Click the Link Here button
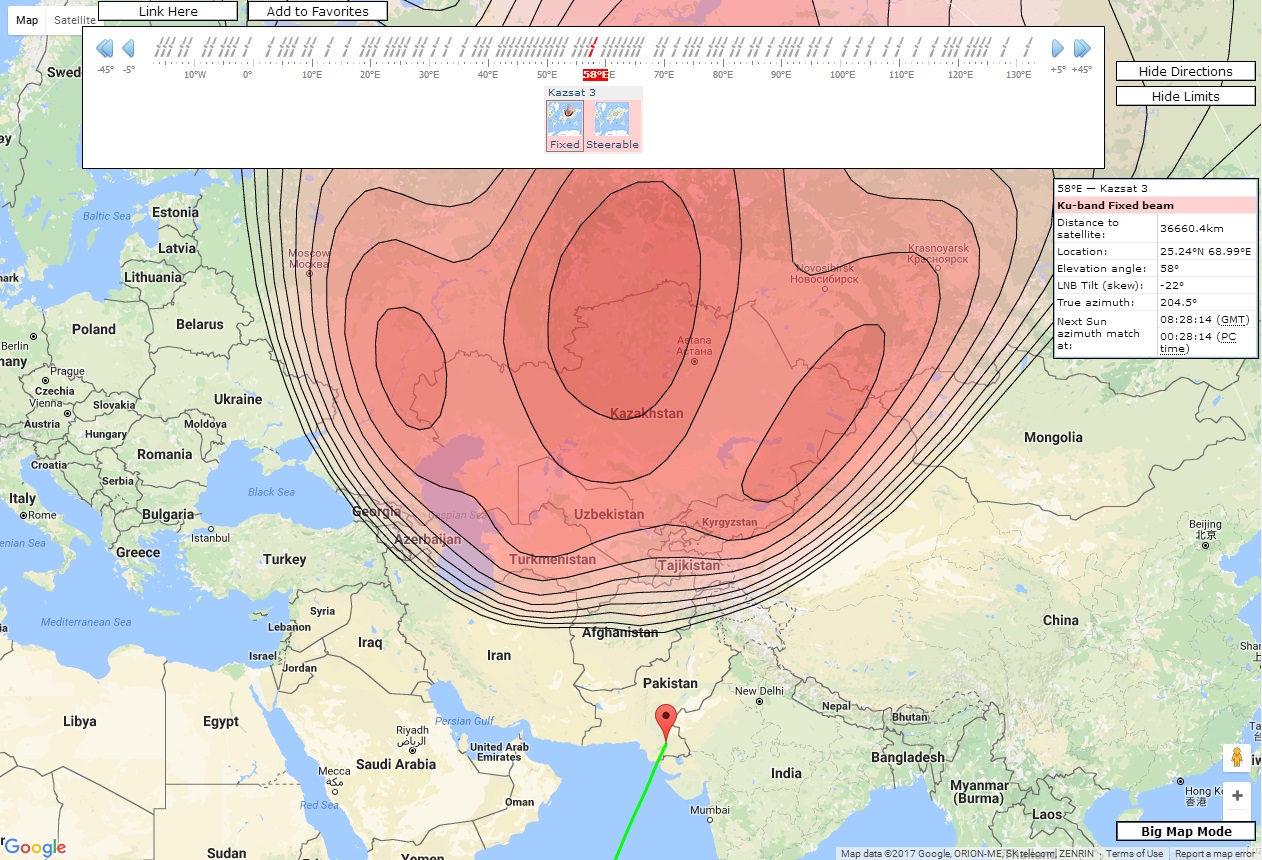 point(168,11)
